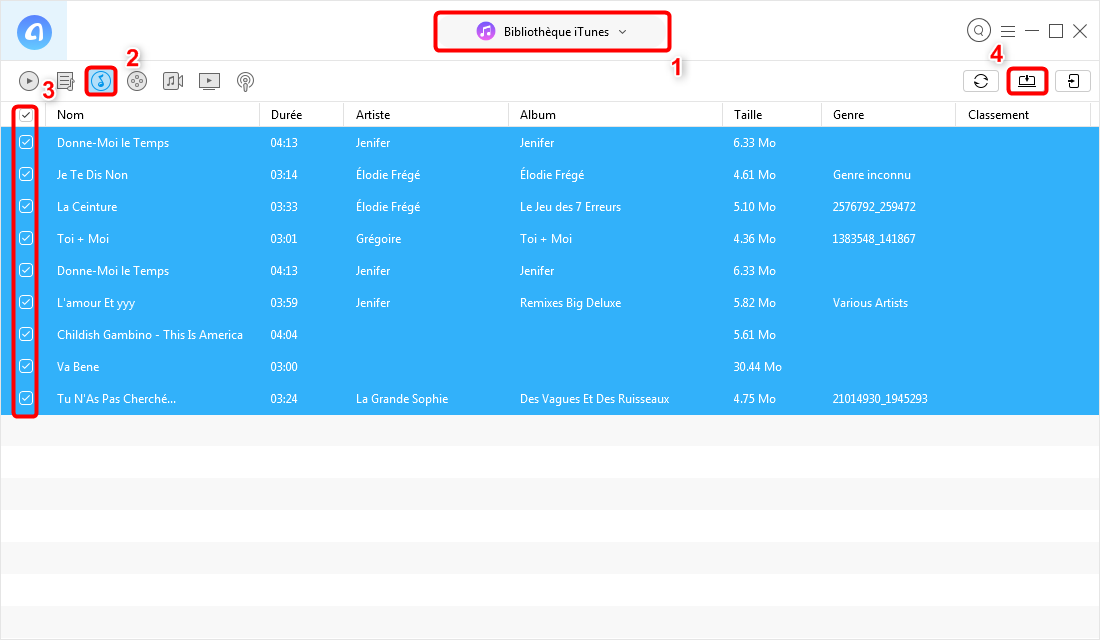Sort by the Artiste column header
This screenshot has width=1100, height=640.
373,115
